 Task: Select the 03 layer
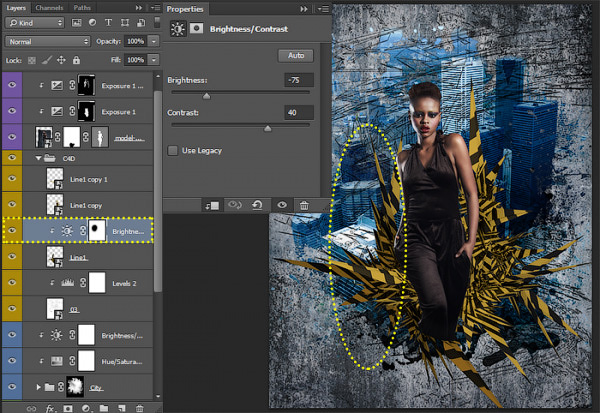[88, 309]
